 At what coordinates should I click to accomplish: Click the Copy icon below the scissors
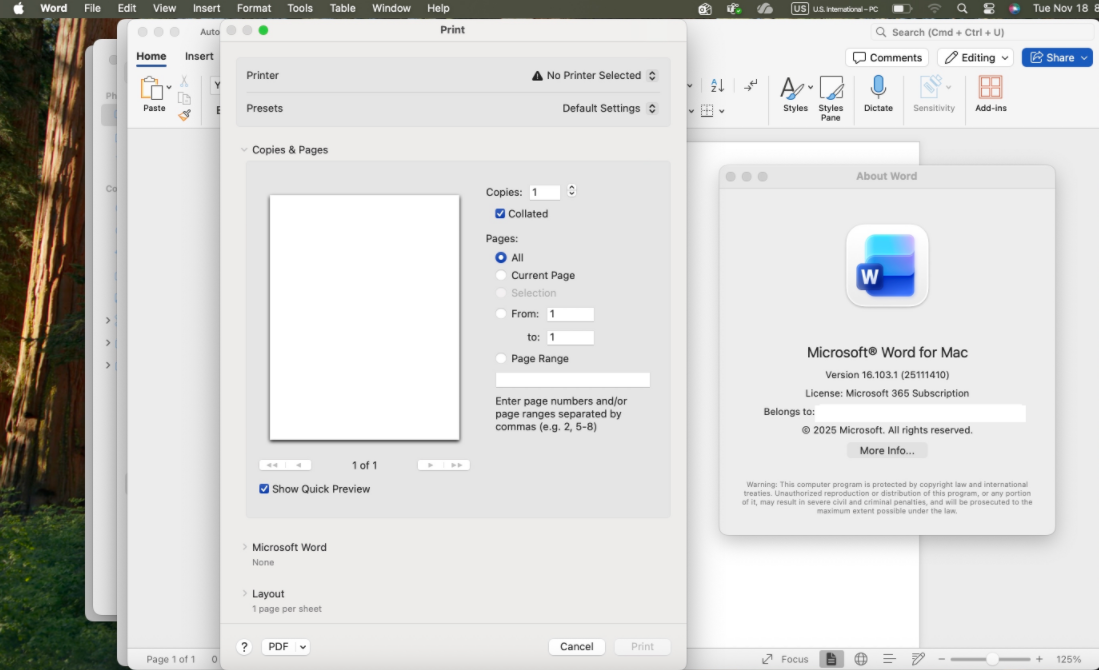tap(184, 98)
